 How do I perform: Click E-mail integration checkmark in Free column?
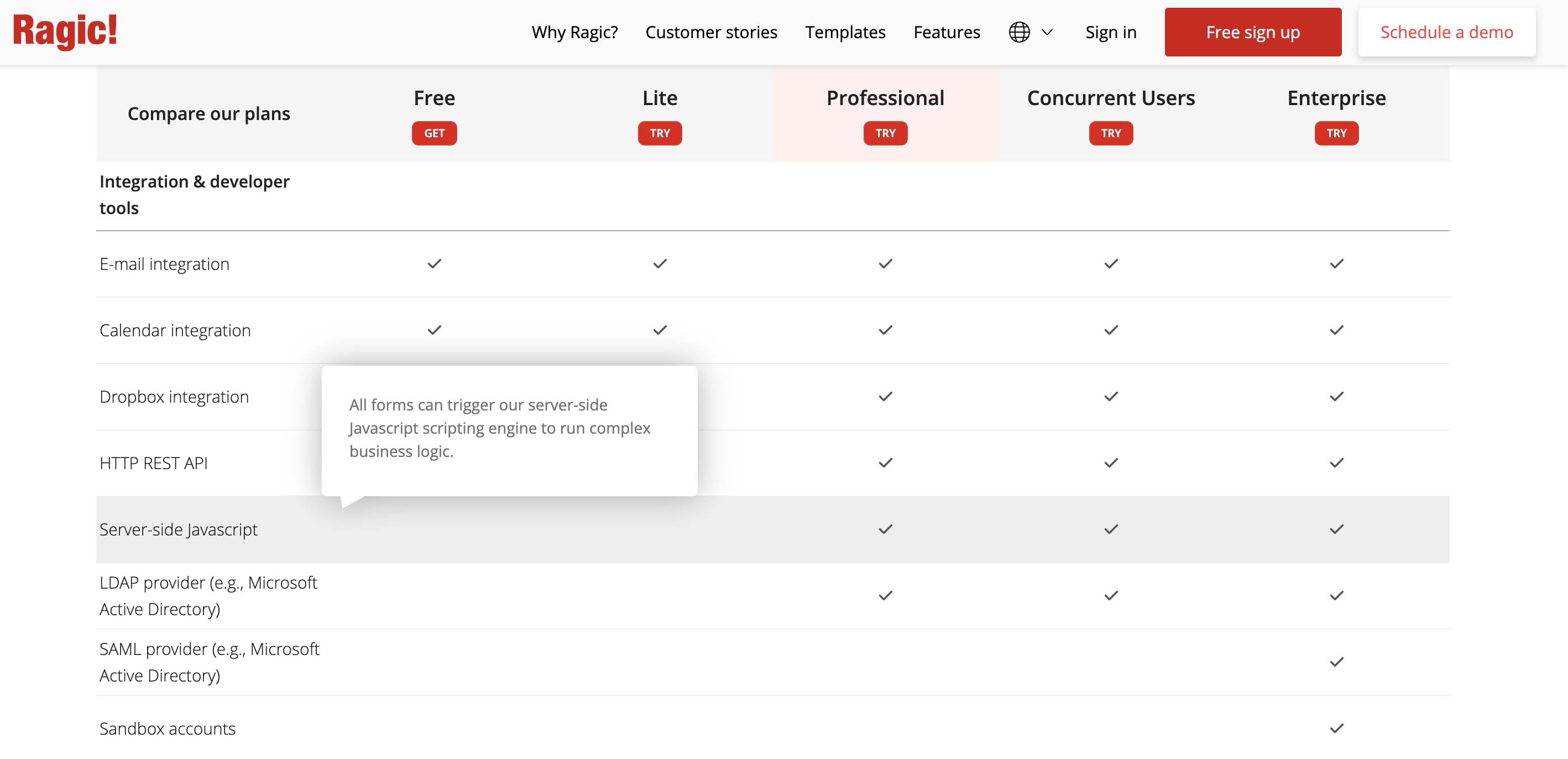[434, 264]
